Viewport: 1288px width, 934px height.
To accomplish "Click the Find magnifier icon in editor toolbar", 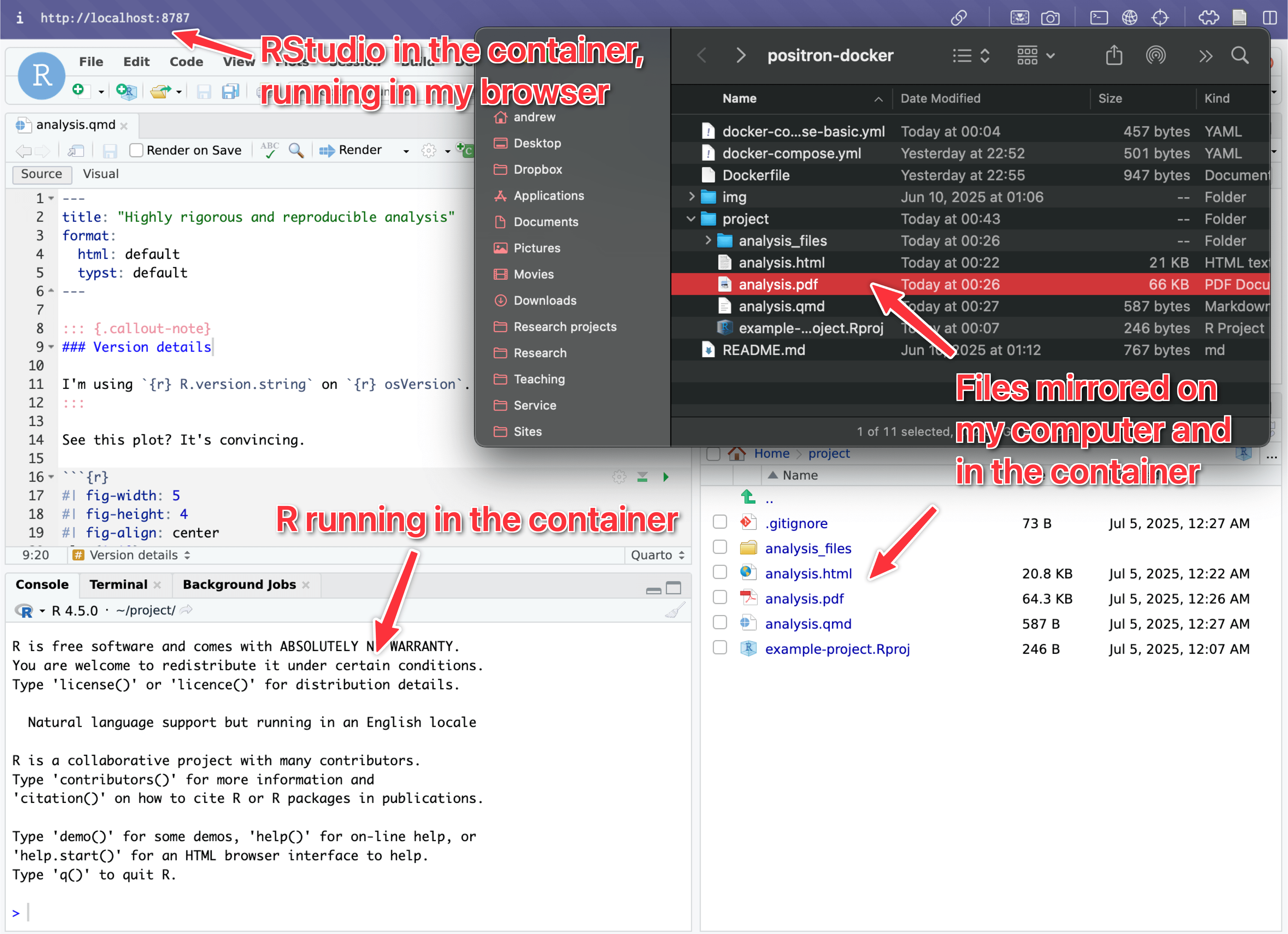I will (296, 150).
